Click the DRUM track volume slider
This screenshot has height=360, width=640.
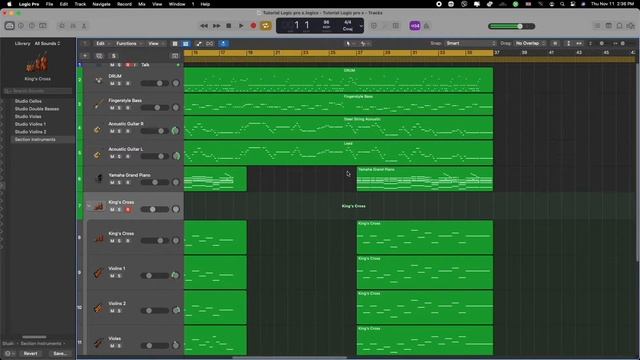pos(154,83)
